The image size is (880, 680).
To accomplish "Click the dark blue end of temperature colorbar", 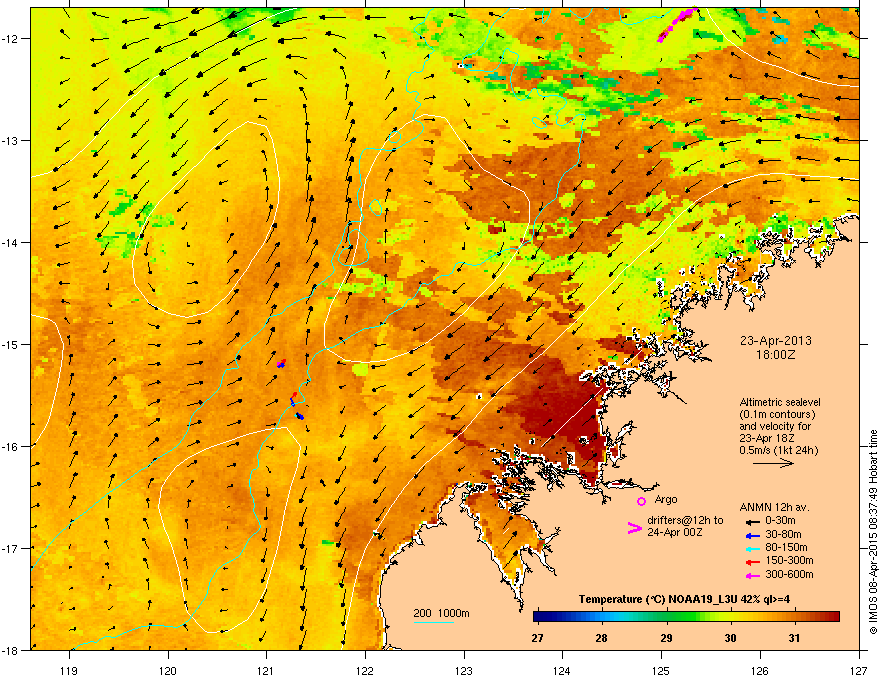I will click(540, 617).
